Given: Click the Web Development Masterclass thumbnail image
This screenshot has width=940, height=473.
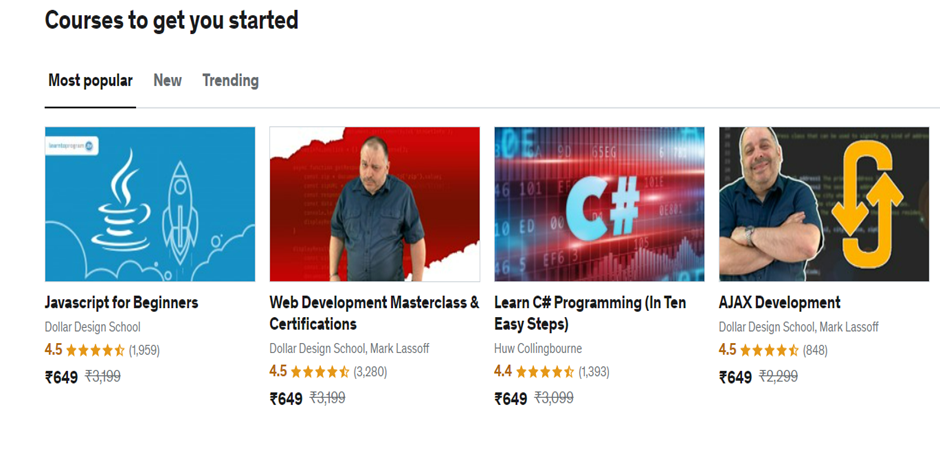Looking at the screenshot, I should point(375,204).
